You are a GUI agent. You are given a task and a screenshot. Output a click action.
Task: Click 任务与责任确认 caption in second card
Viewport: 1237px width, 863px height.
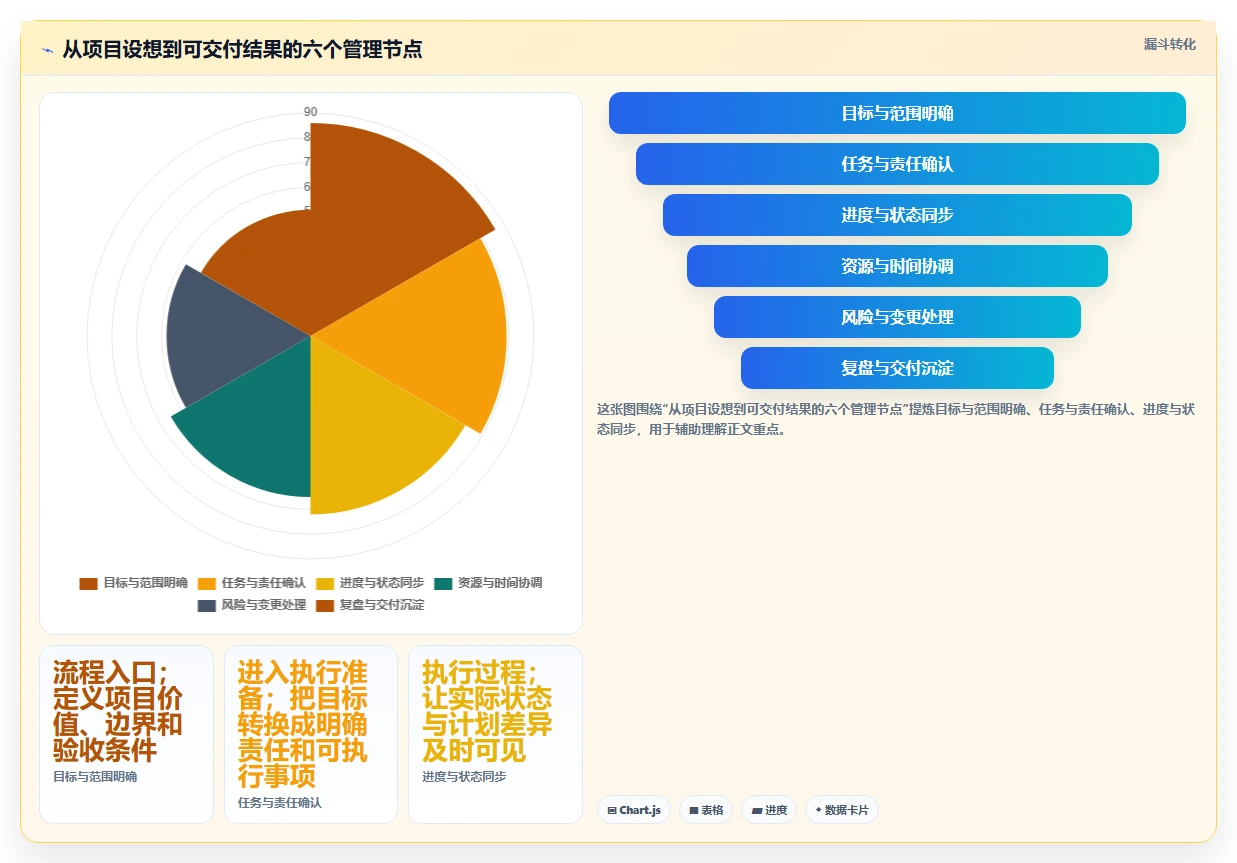[x=280, y=802]
